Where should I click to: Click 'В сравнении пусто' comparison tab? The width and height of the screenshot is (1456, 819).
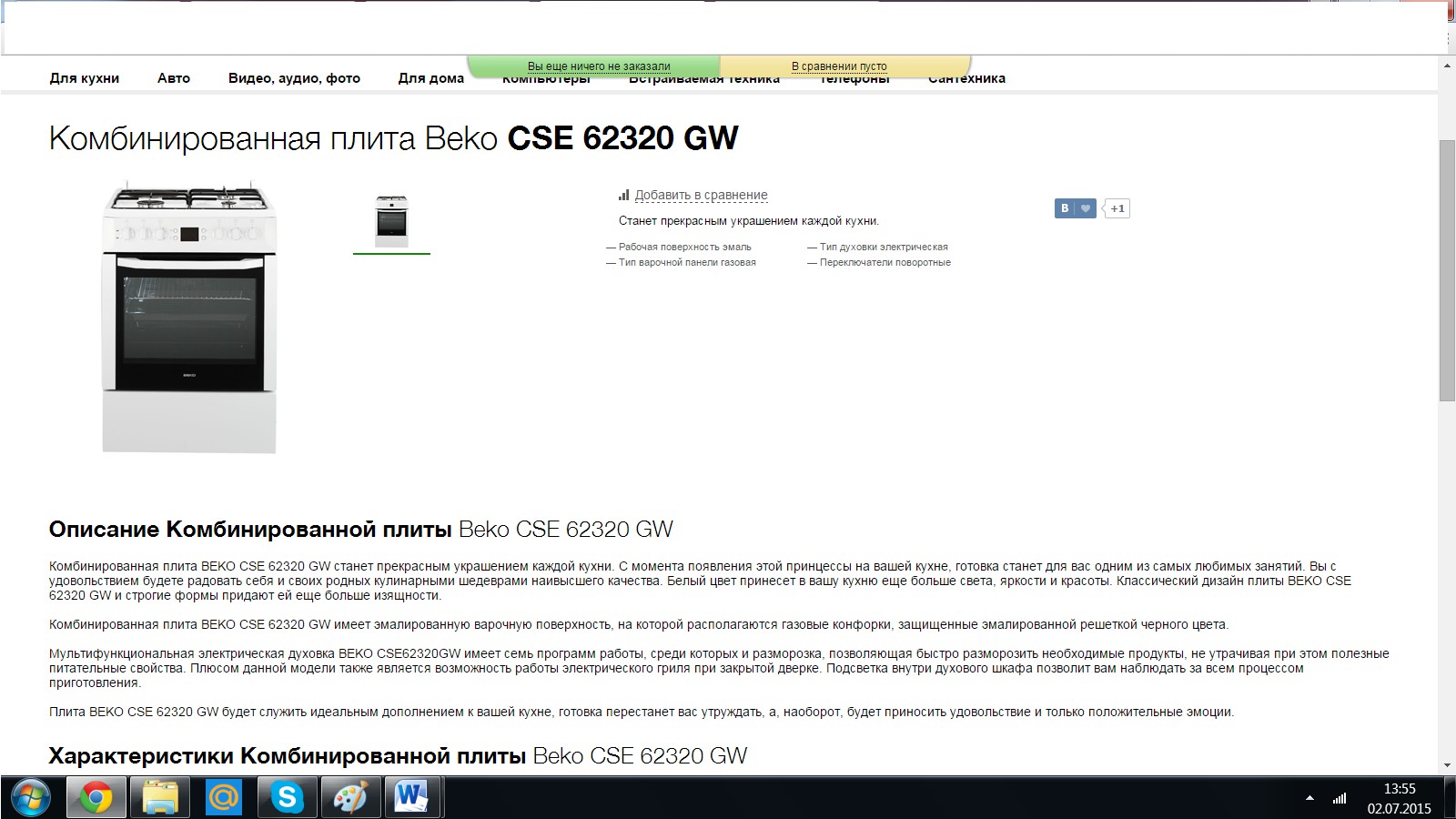(x=839, y=66)
